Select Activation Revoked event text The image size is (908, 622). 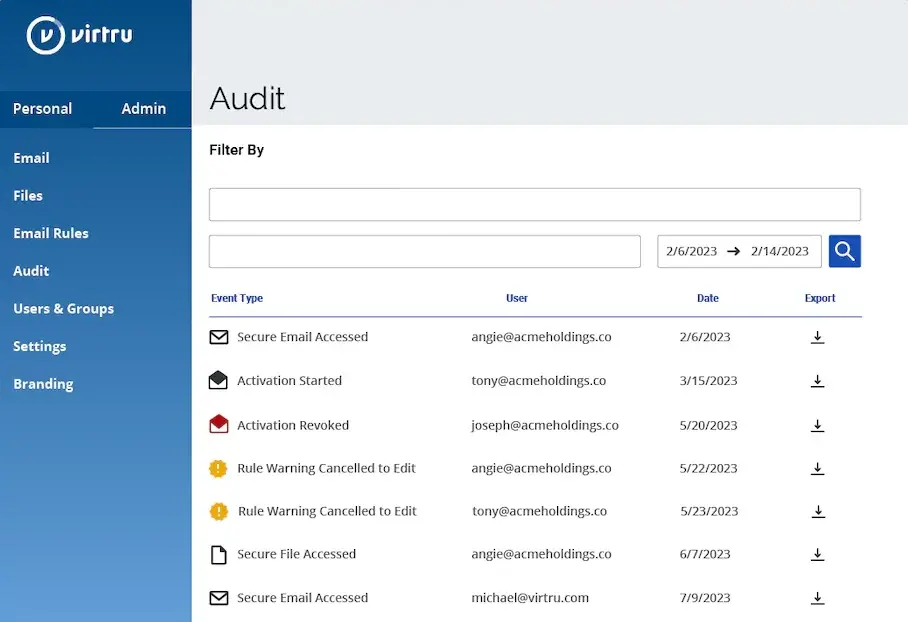[293, 426]
